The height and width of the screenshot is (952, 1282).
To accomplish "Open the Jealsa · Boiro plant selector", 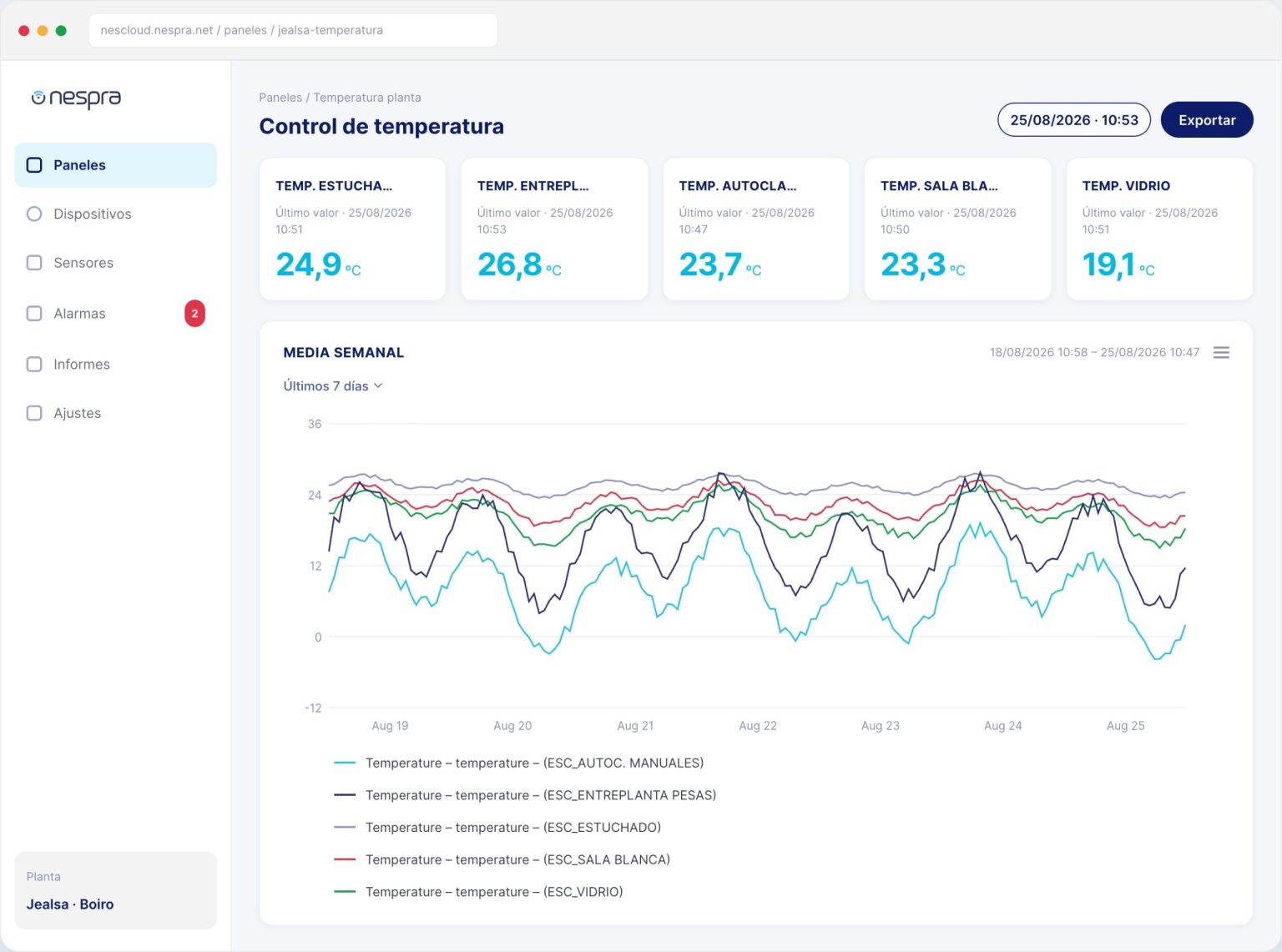I will point(115,890).
